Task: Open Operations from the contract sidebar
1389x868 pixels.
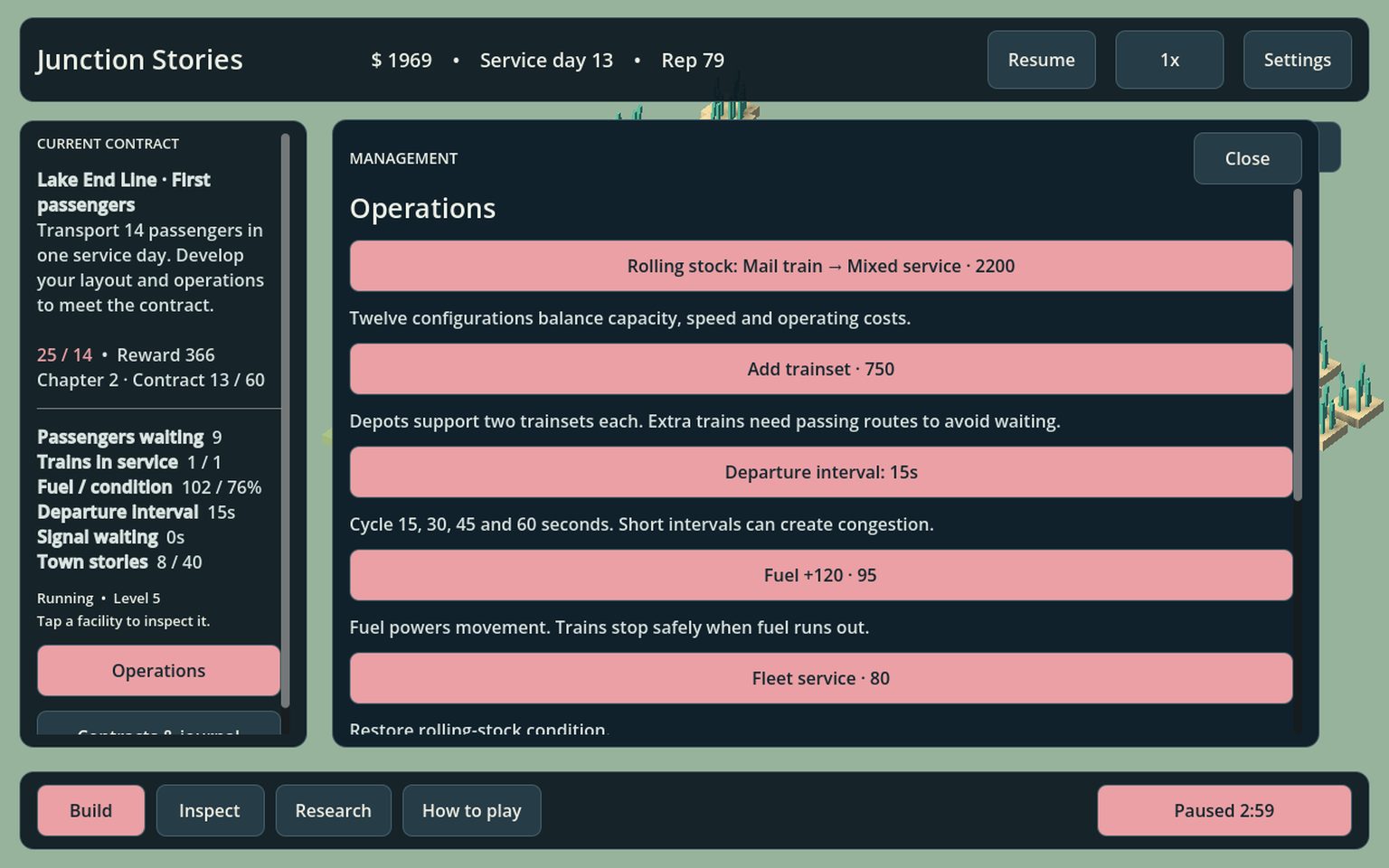Action: coord(158,671)
